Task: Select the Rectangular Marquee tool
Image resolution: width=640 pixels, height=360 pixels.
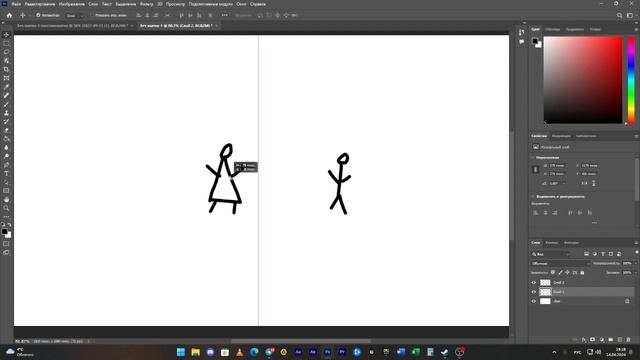Action: [6, 43]
